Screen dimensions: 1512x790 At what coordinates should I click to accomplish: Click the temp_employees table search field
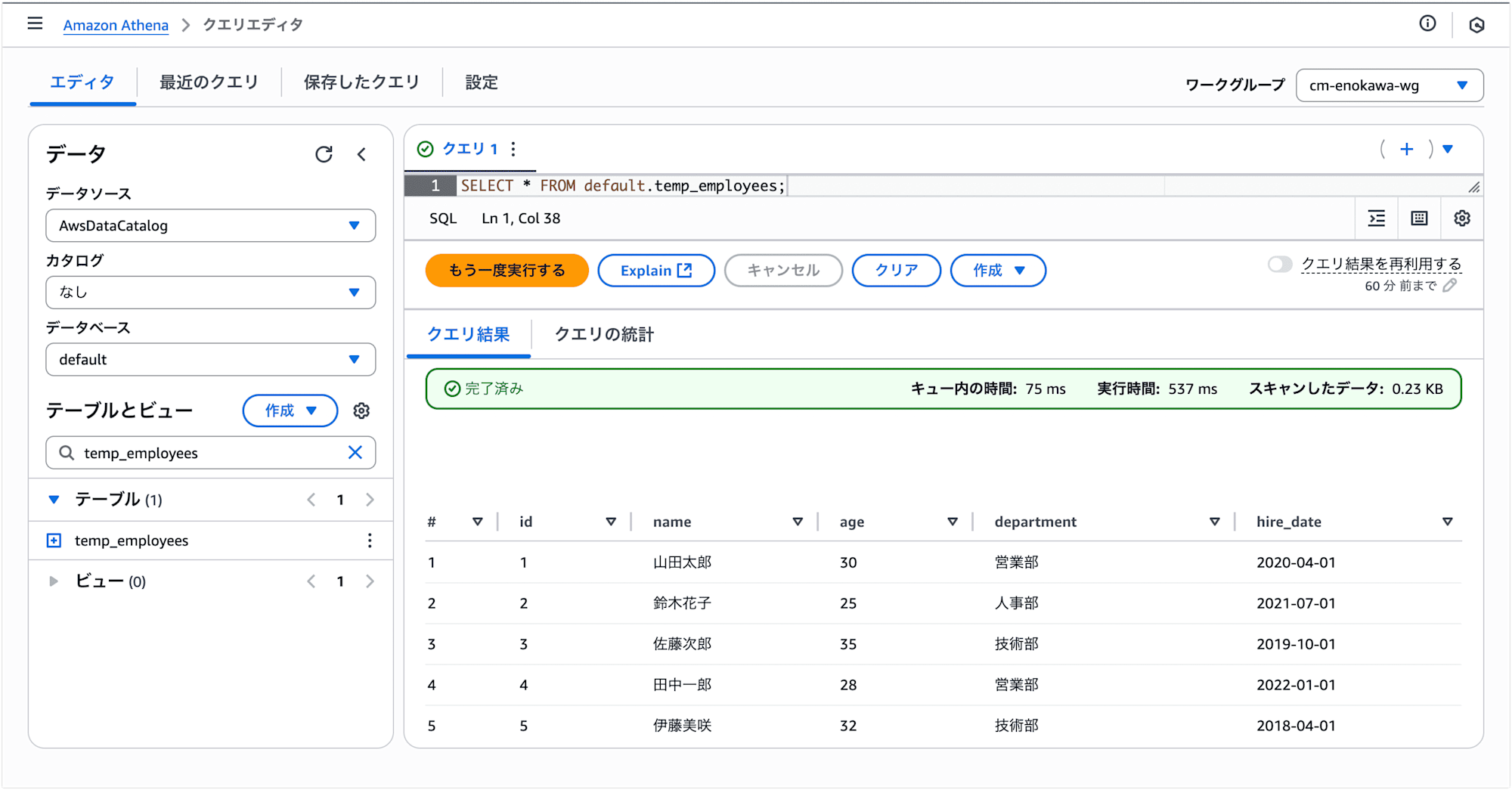211,453
